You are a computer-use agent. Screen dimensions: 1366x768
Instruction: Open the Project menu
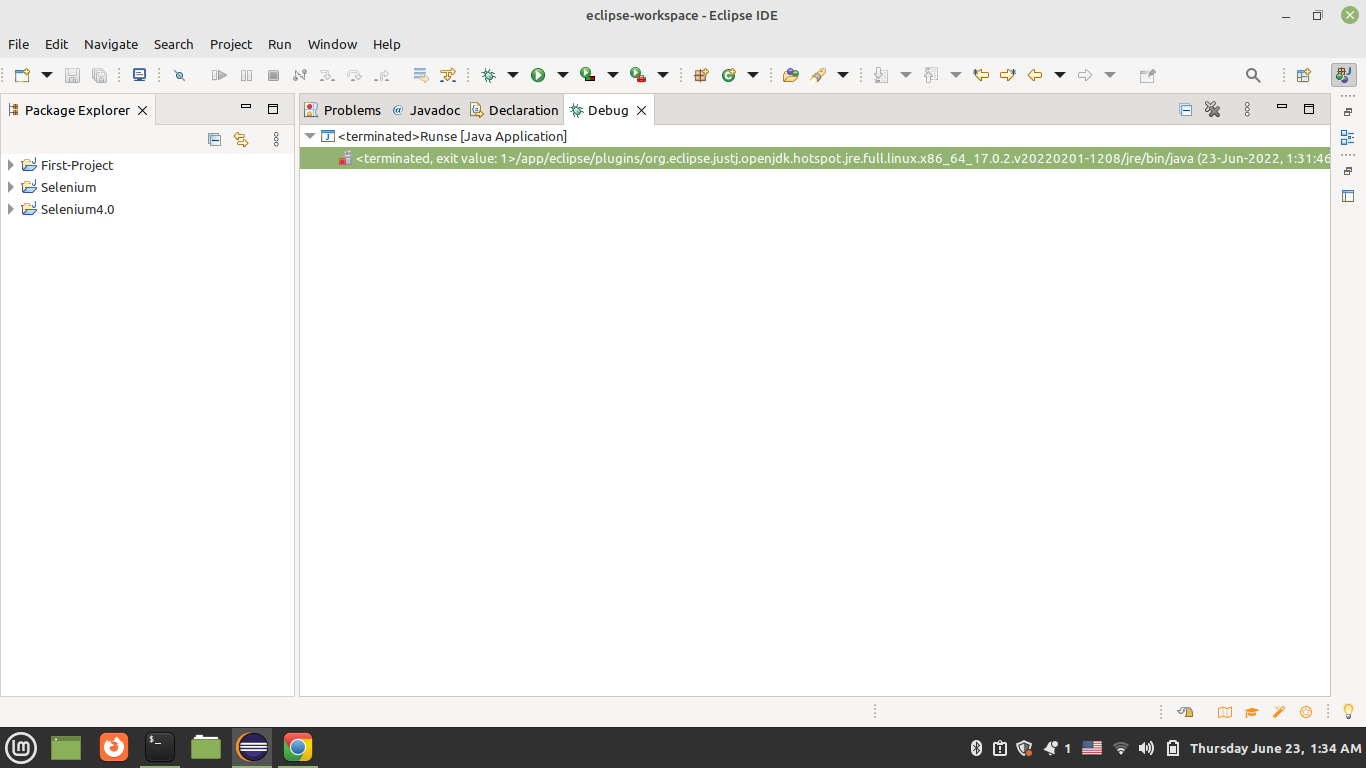point(231,44)
